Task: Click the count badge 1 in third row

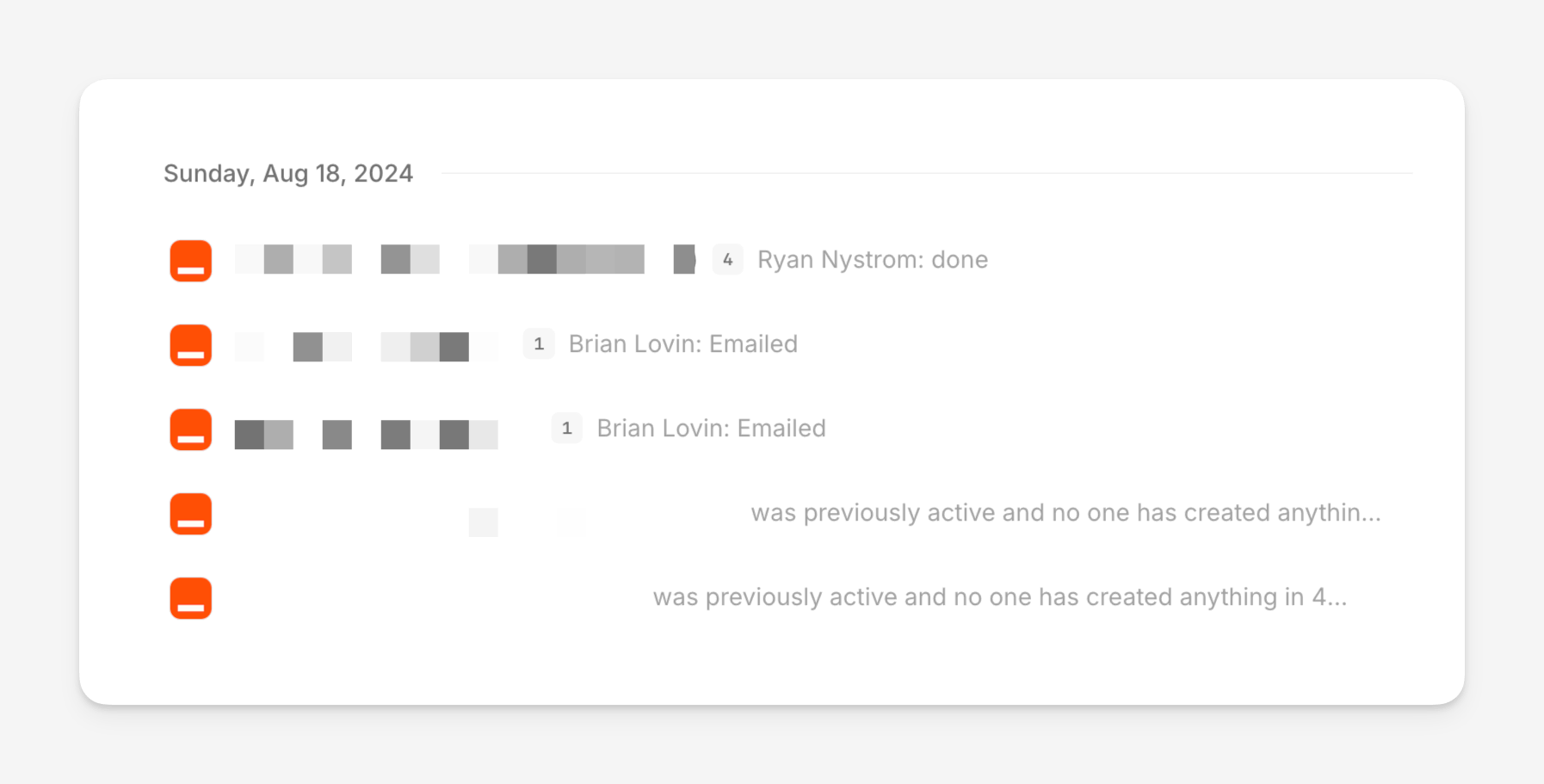Action: pyautogui.click(x=566, y=428)
